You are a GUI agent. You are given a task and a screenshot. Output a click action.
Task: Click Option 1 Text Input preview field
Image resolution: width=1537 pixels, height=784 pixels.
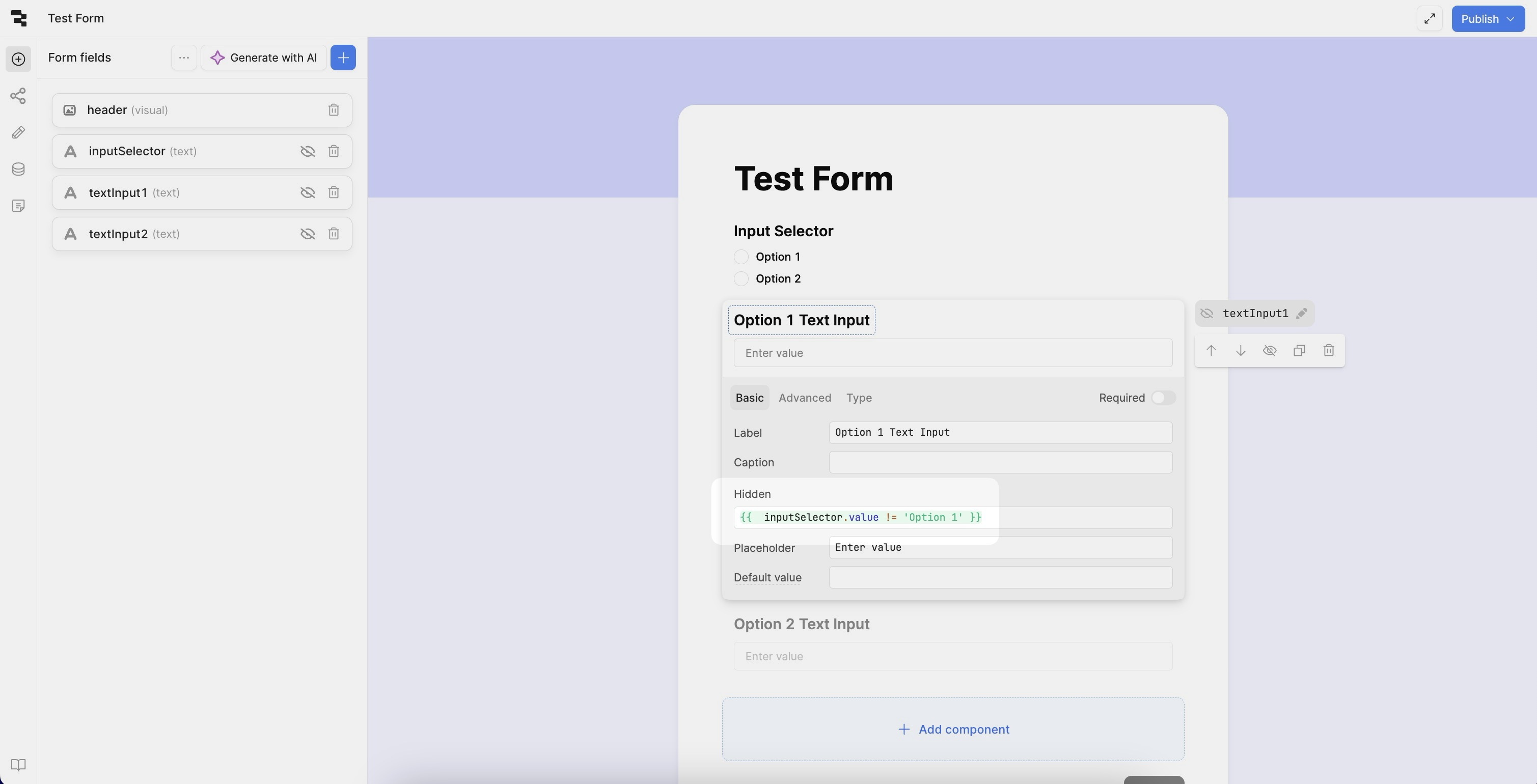(x=953, y=353)
